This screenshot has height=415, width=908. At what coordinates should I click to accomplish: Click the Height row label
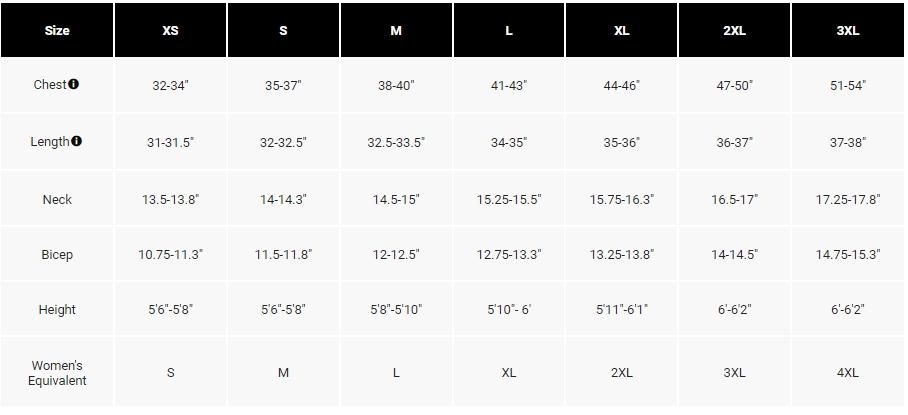coord(57,309)
